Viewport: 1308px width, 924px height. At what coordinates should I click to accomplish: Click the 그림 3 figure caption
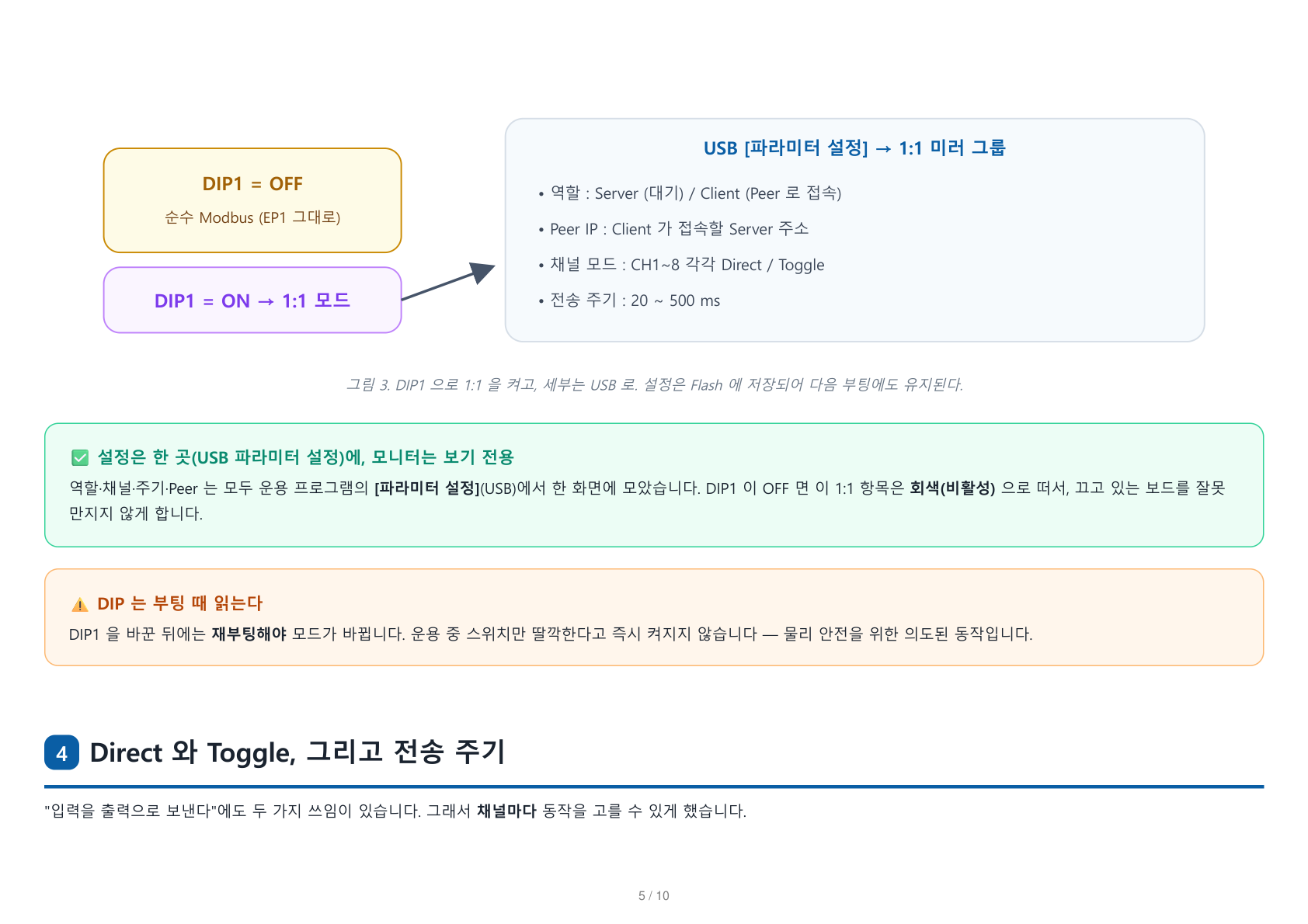tap(654, 384)
